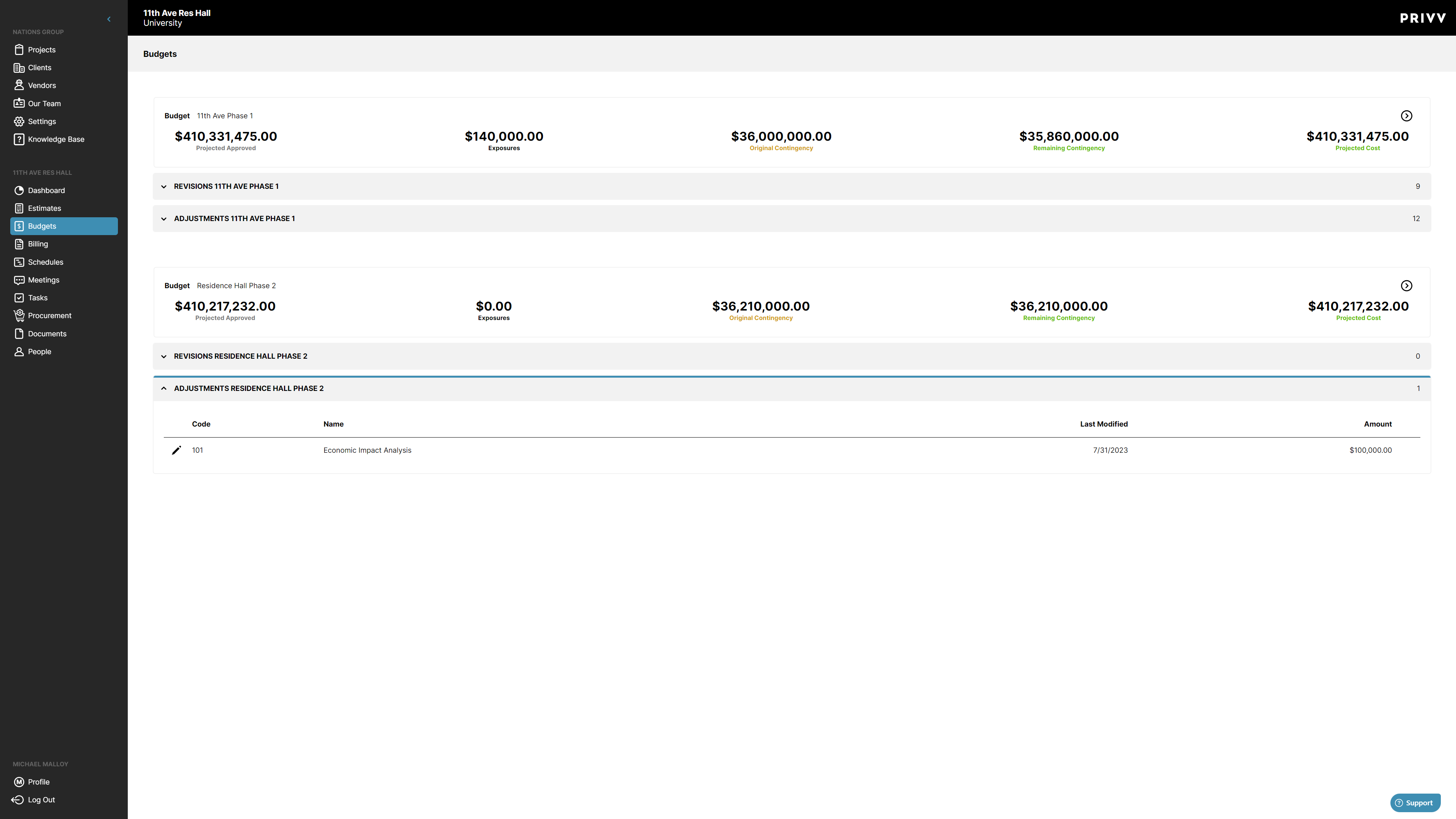
Task: Sort by Amount column header
Action: point(1378,425)
